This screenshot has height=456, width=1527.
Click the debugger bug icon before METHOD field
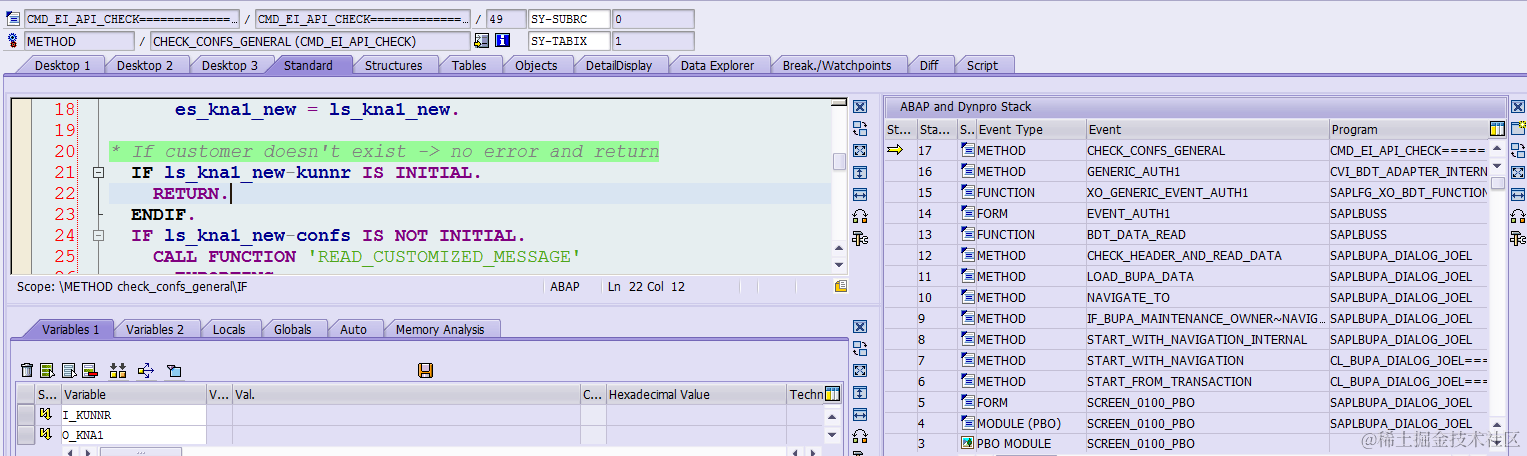pos(13,41)
